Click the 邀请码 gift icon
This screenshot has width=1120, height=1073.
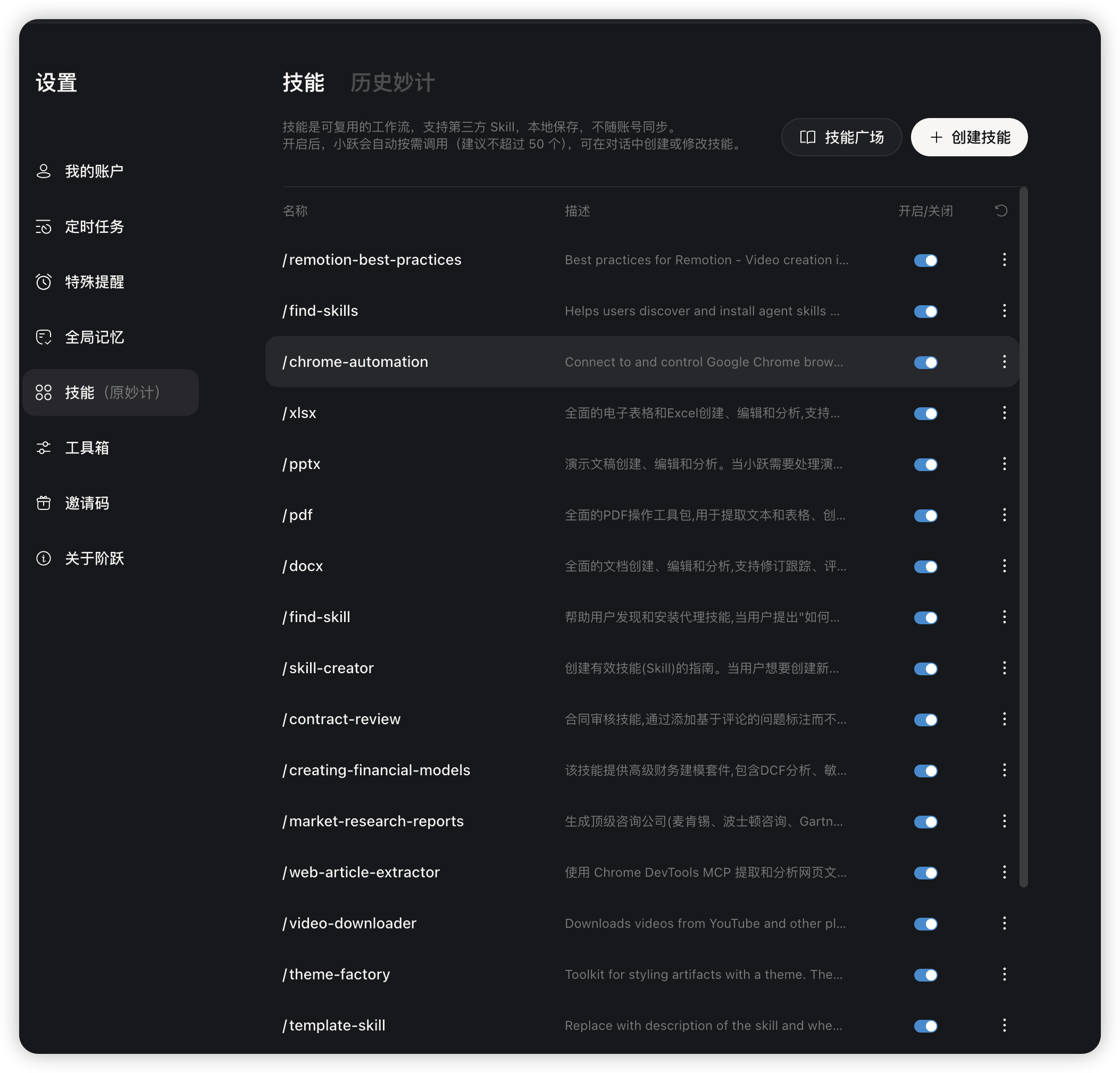[44, 503]
